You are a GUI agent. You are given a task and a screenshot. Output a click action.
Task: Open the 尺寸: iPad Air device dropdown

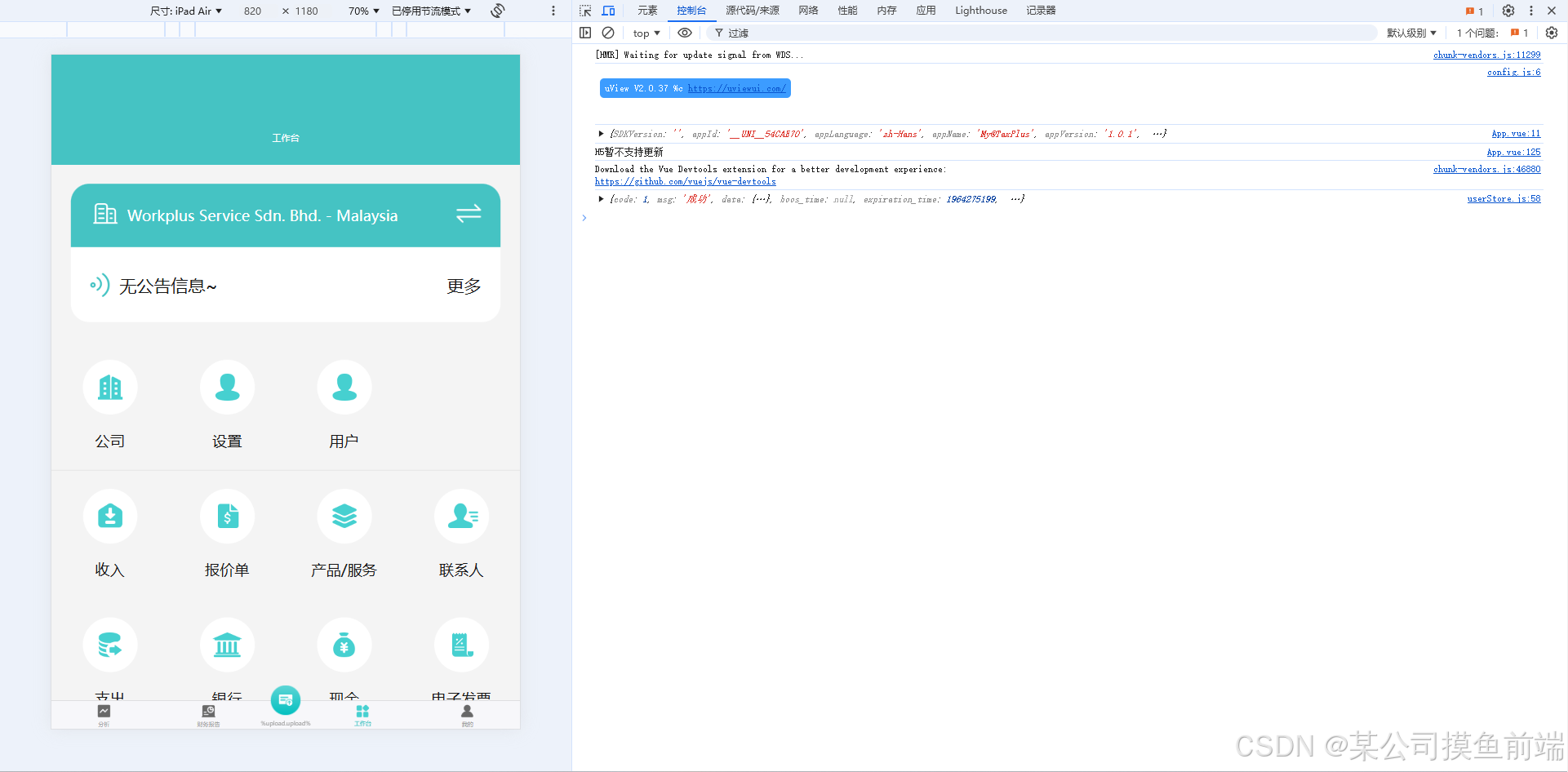coord(186,11)
